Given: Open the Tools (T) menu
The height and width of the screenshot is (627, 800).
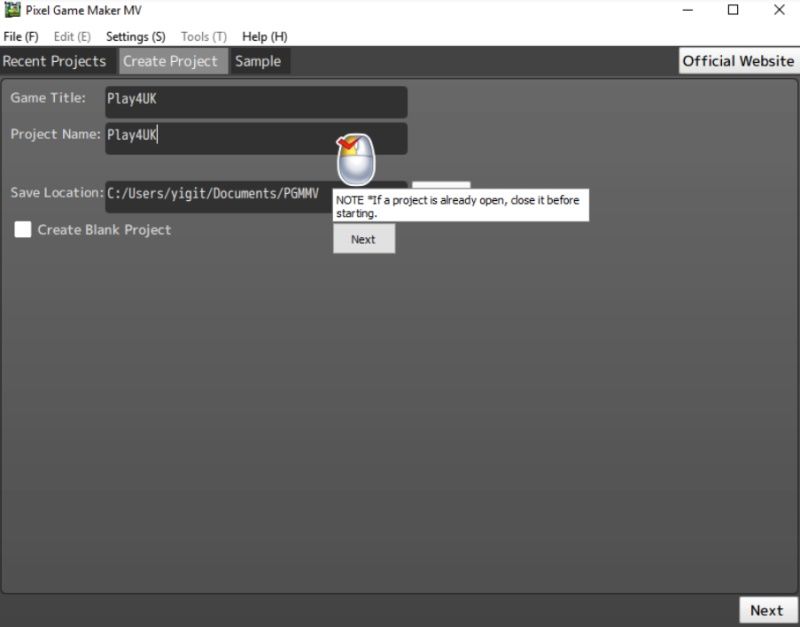Looking at the screenshot, I should pos(204,37).
